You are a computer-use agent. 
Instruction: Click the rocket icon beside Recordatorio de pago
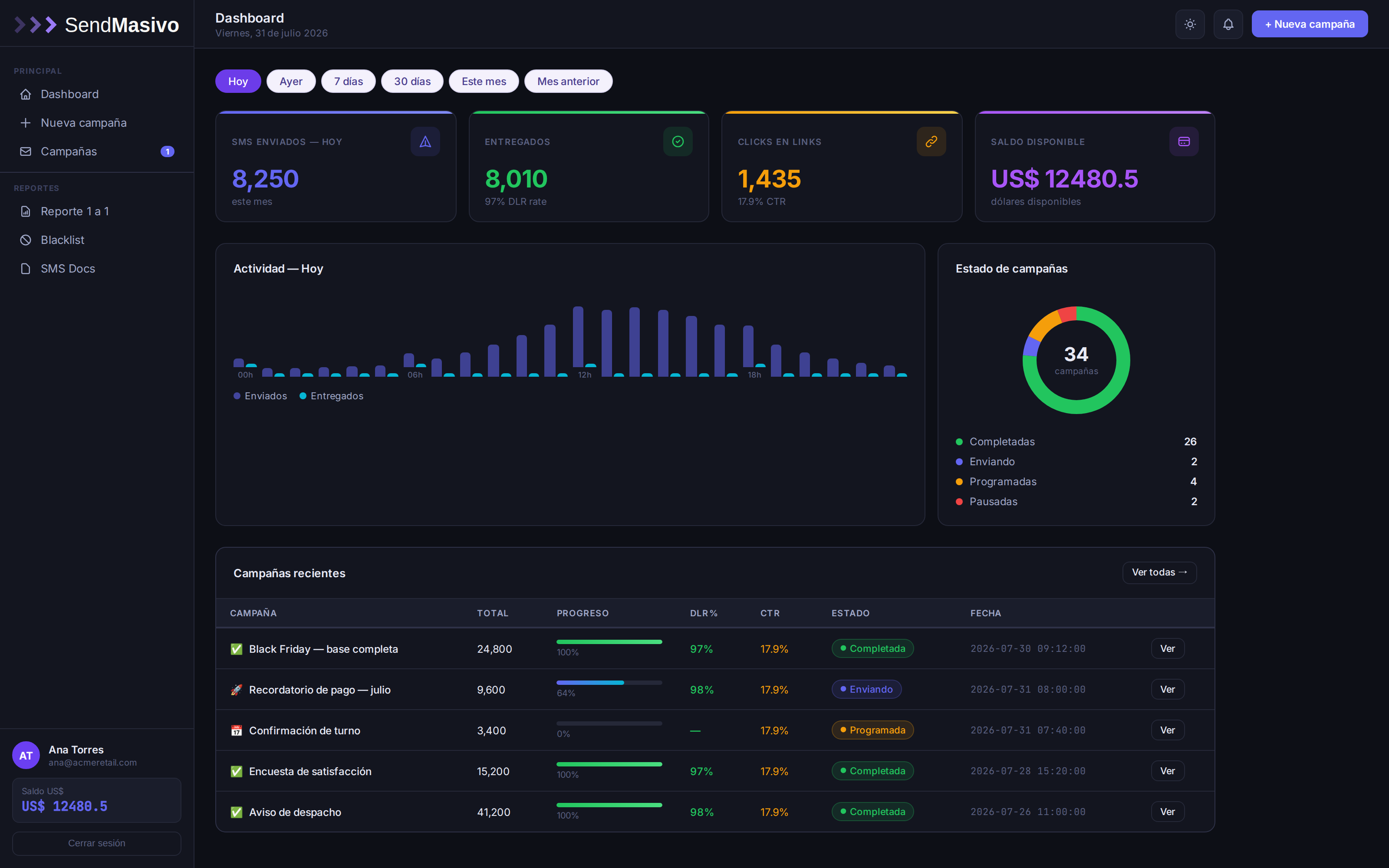[x=237, y=690]
